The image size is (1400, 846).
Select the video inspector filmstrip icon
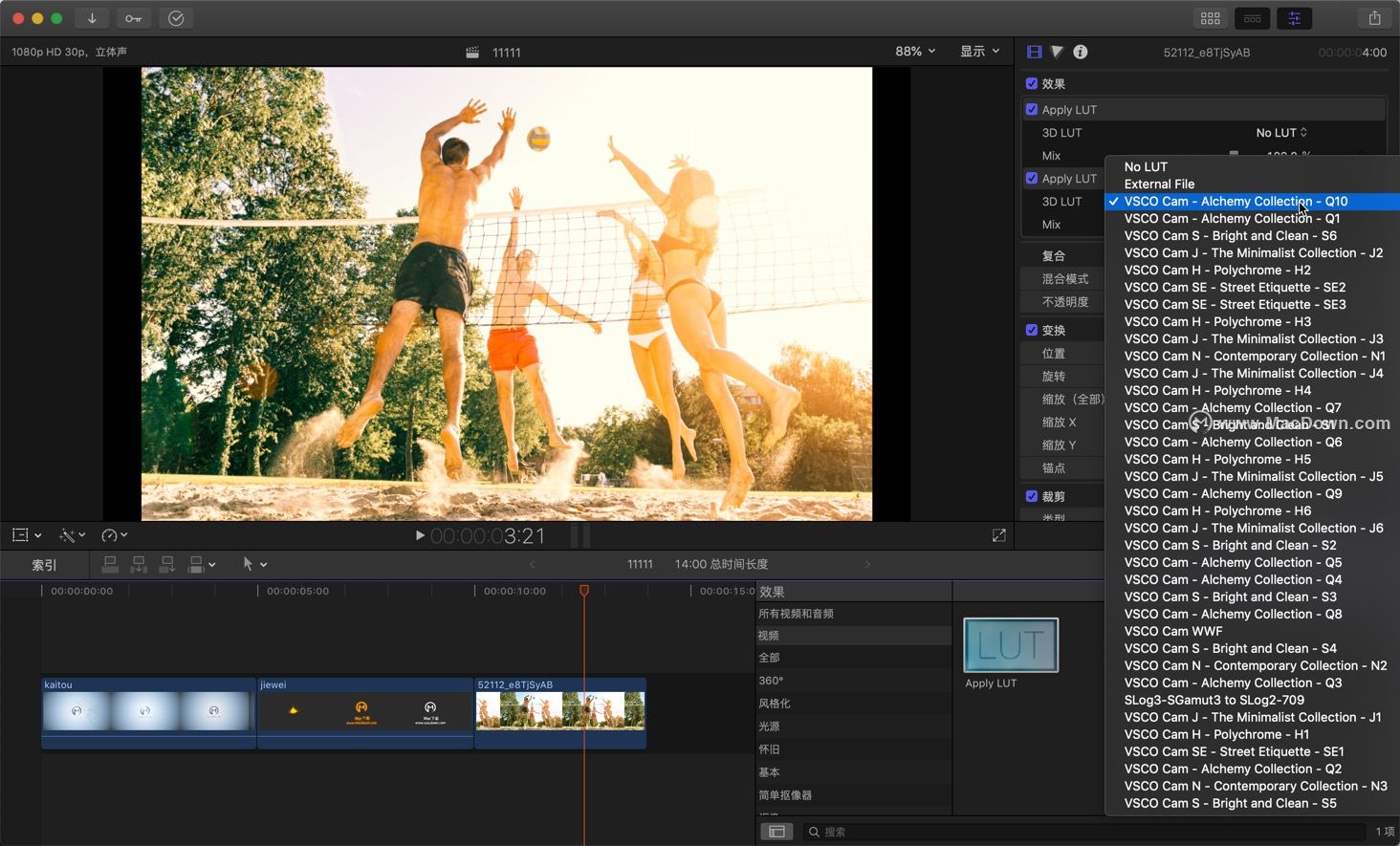click(x=1034, y=52)
